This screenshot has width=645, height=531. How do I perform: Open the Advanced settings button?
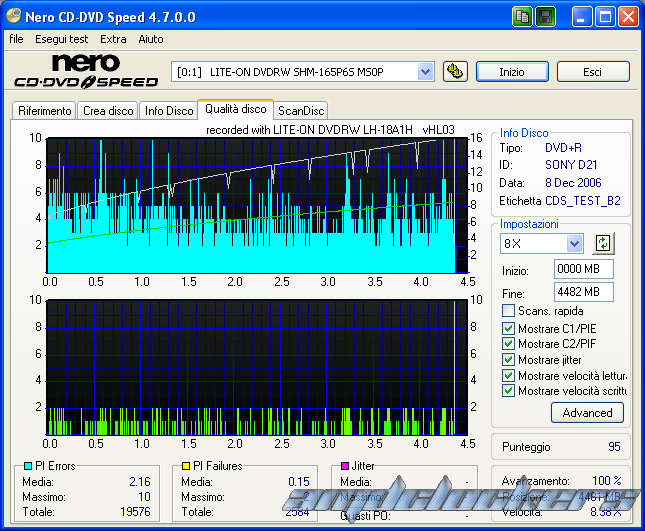pos(587,412)
